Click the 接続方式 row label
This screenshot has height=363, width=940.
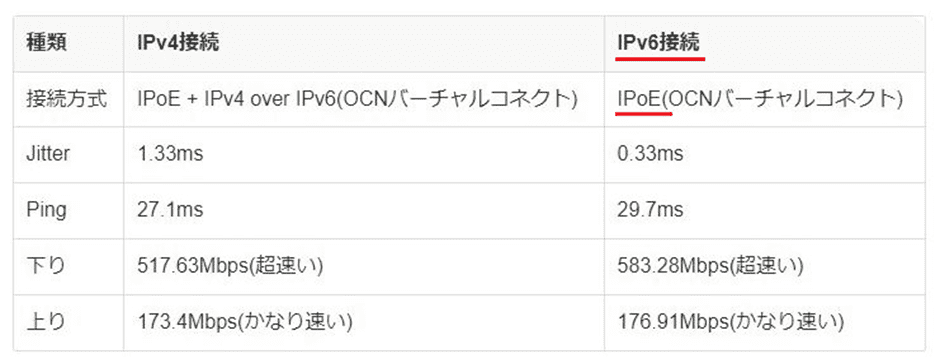click(x=67, y=99)
